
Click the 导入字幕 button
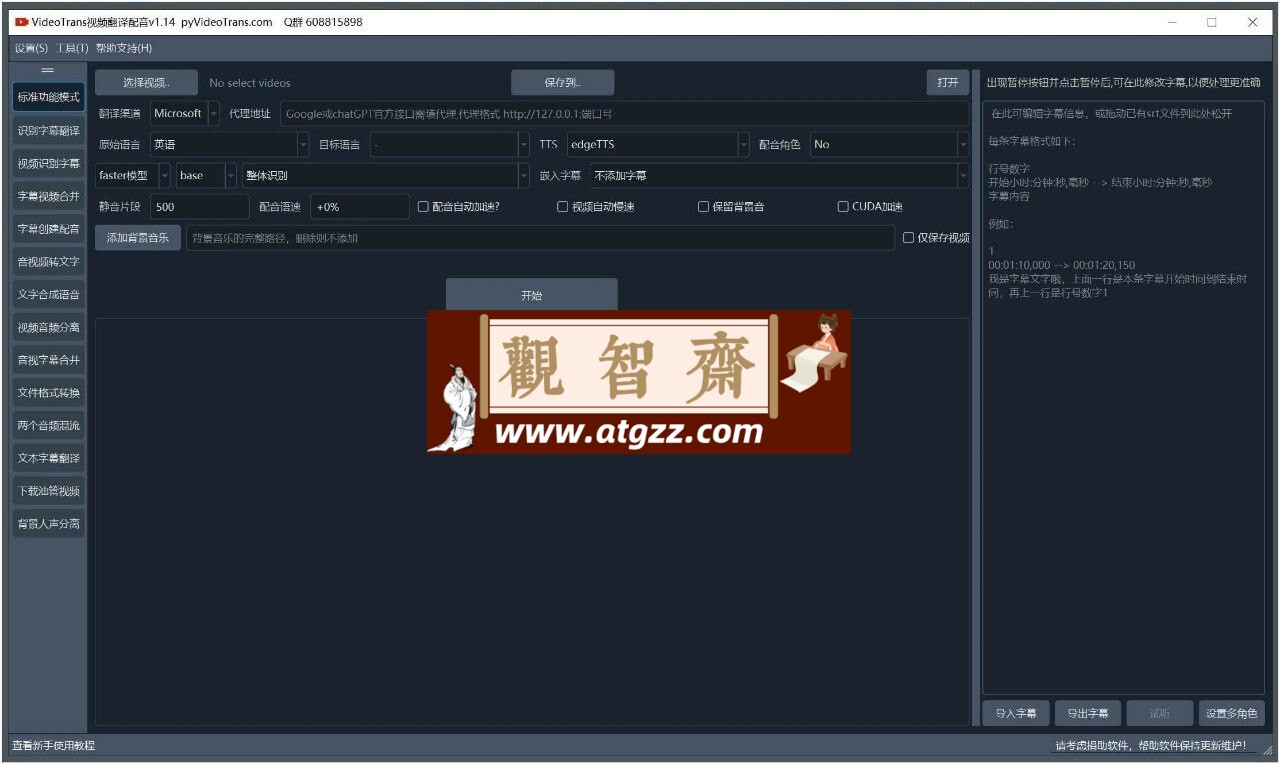[x=1016, y=713]
